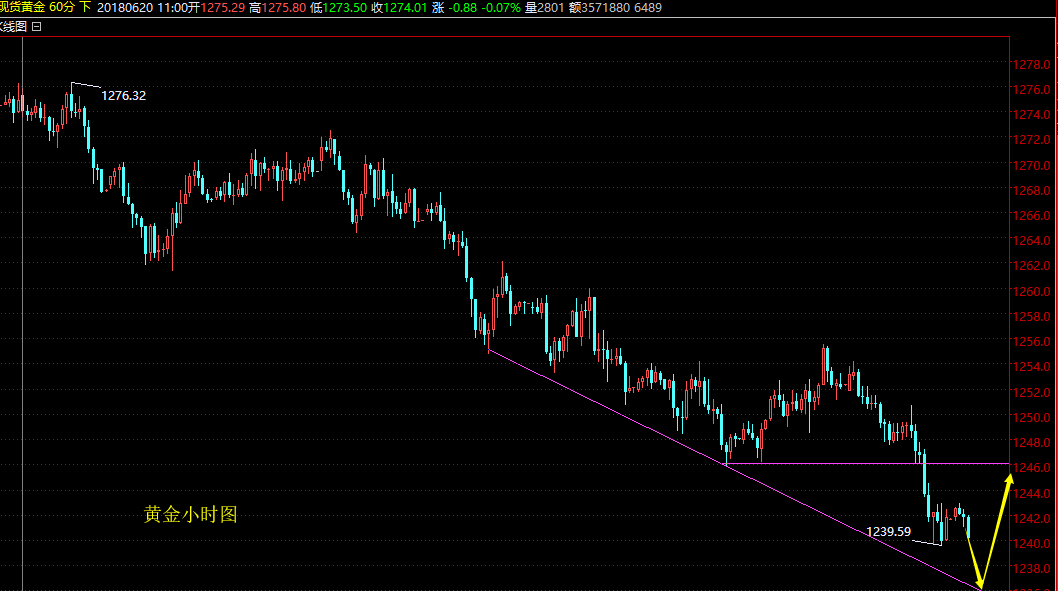Click the 1242.0 price axis label
1058x591 pixels.
pos(1032,518)
